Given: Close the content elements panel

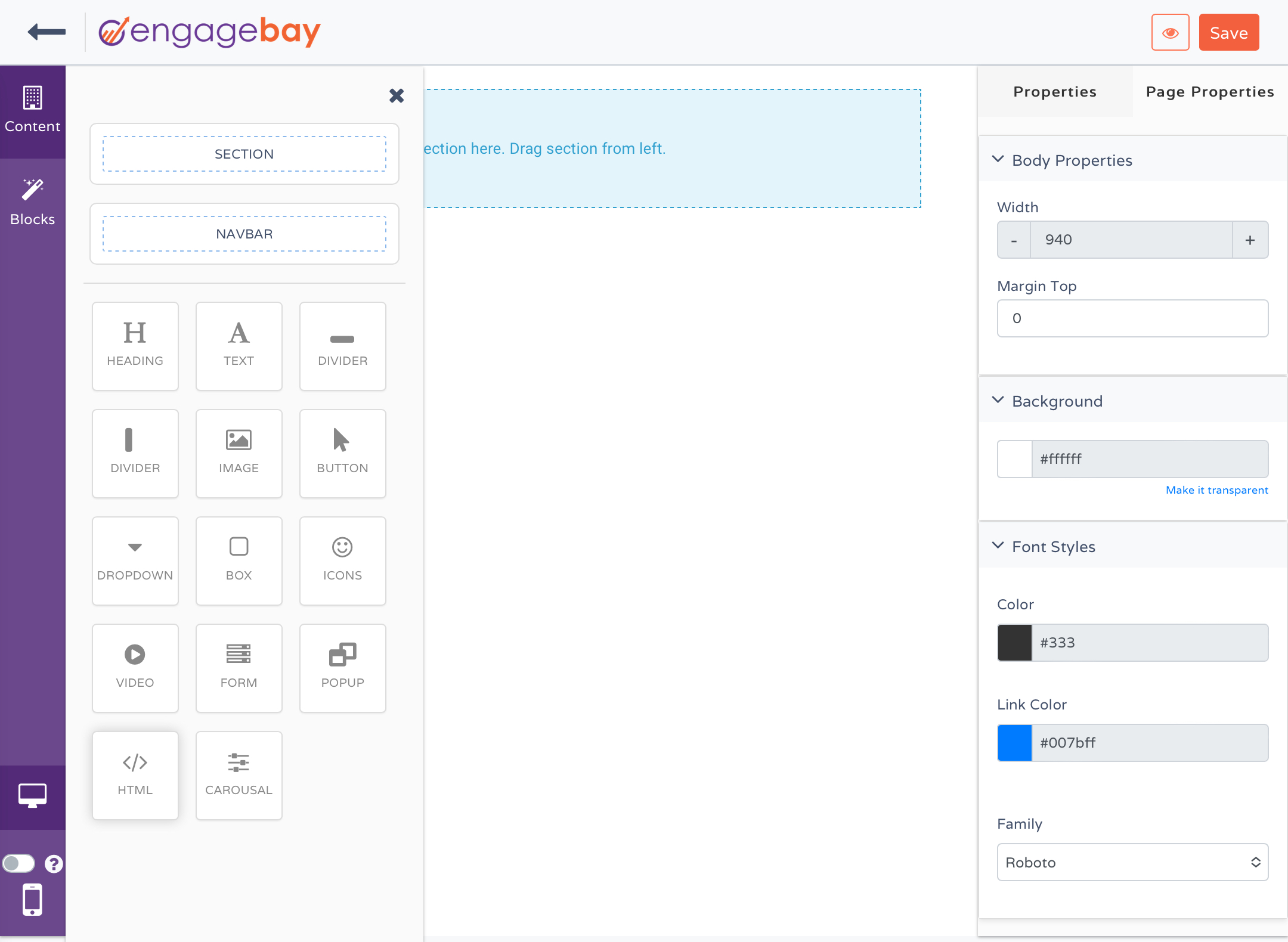Looking at the screenshot, I should 397,95.
